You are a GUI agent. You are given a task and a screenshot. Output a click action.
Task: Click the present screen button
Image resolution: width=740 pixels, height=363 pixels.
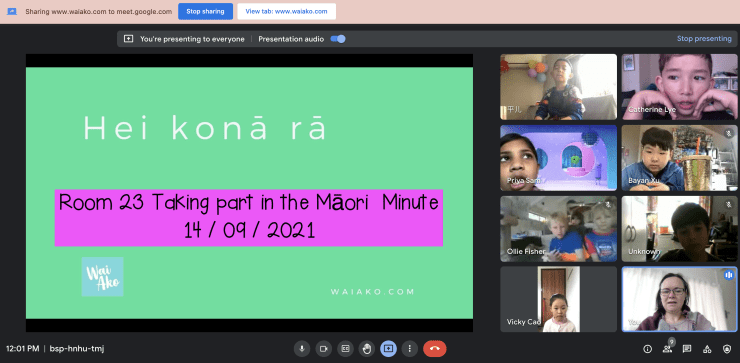click(x=388, y=349)
